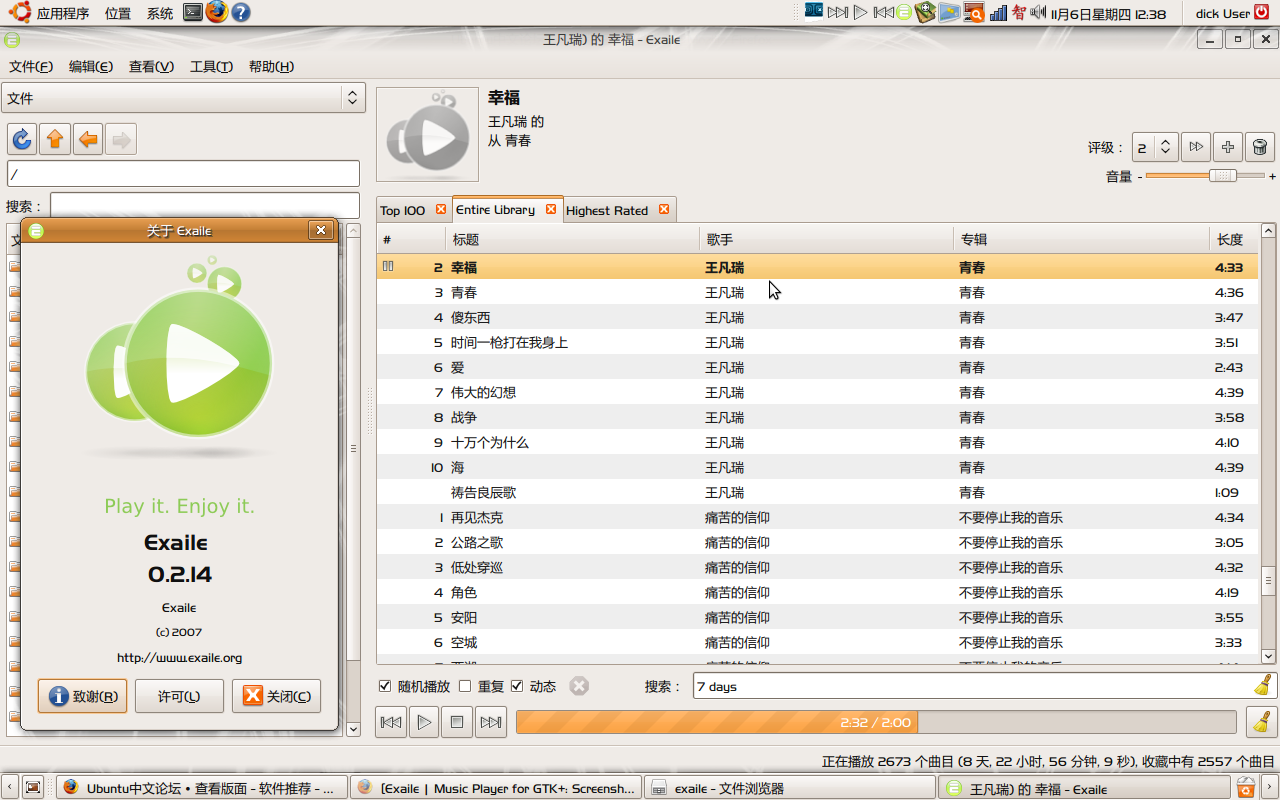This screenshot has height=800, width=1280.
Task: Open 帮助(H) menu
Action: [271, 66]
